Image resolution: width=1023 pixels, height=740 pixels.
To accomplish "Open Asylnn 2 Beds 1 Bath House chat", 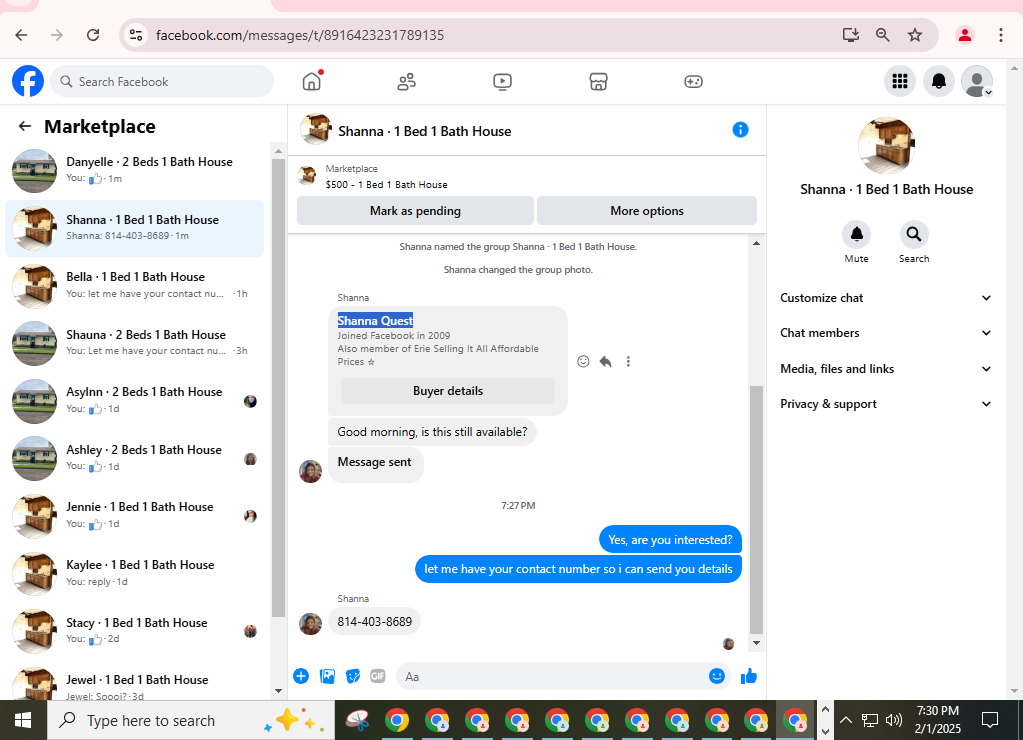I will [134, 400].
